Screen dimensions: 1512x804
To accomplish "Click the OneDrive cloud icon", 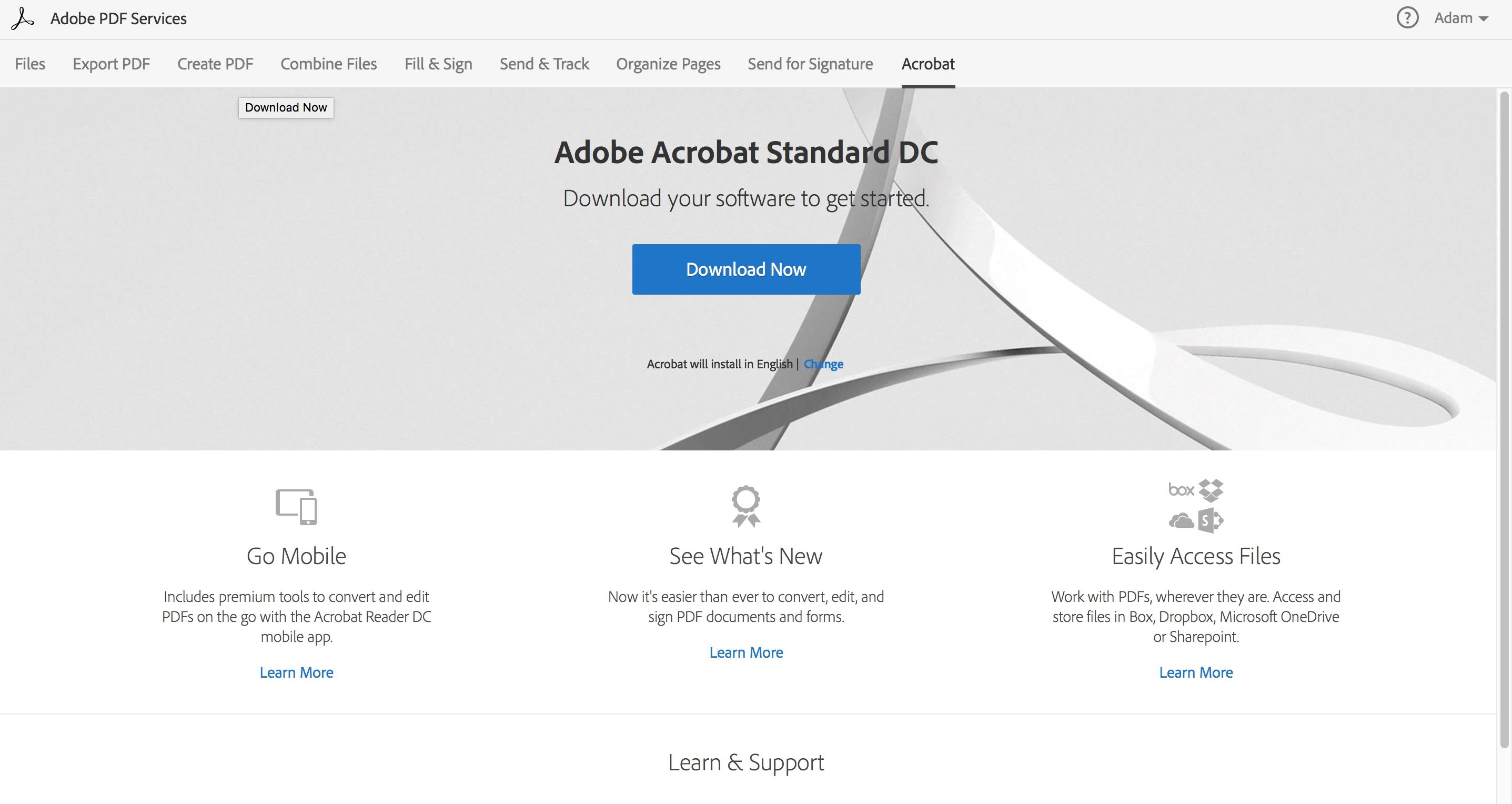I will 1181,520.
